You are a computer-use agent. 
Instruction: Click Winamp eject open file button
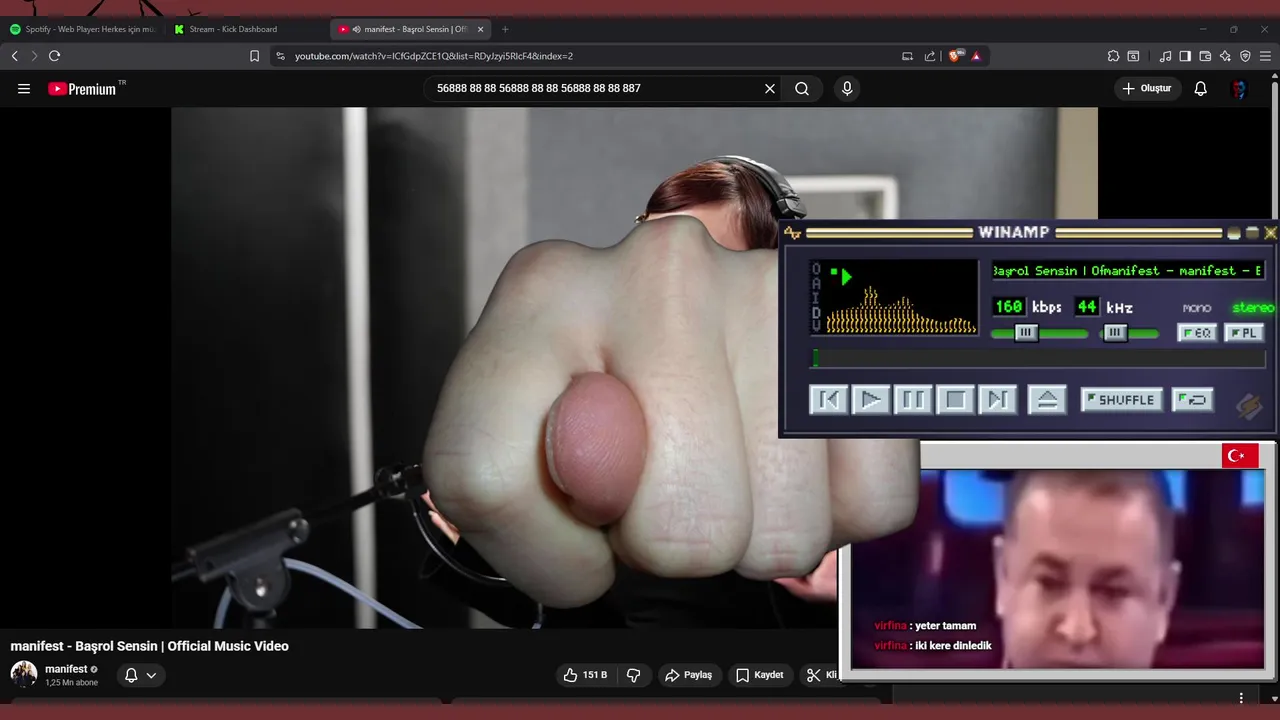click(1047, 400)
